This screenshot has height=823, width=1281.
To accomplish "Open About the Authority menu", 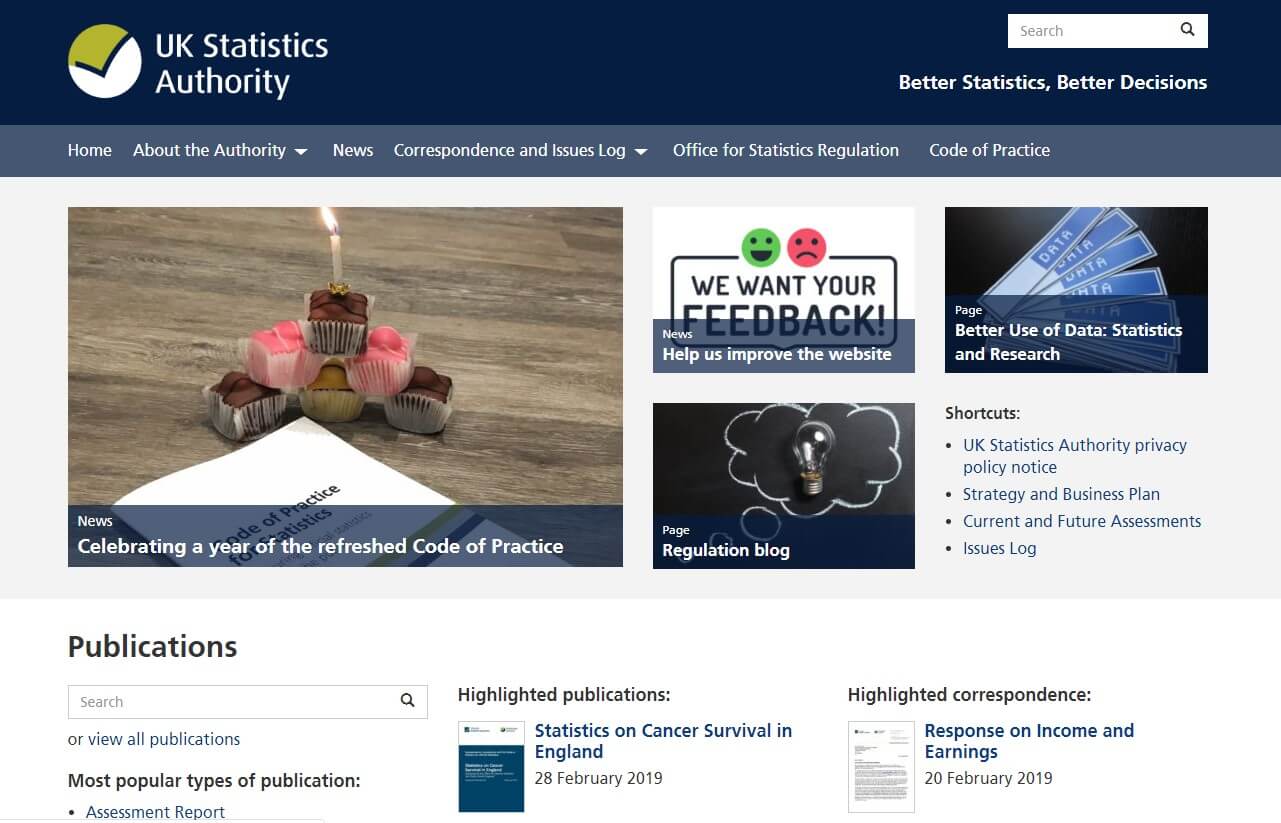I will (209, 150).
